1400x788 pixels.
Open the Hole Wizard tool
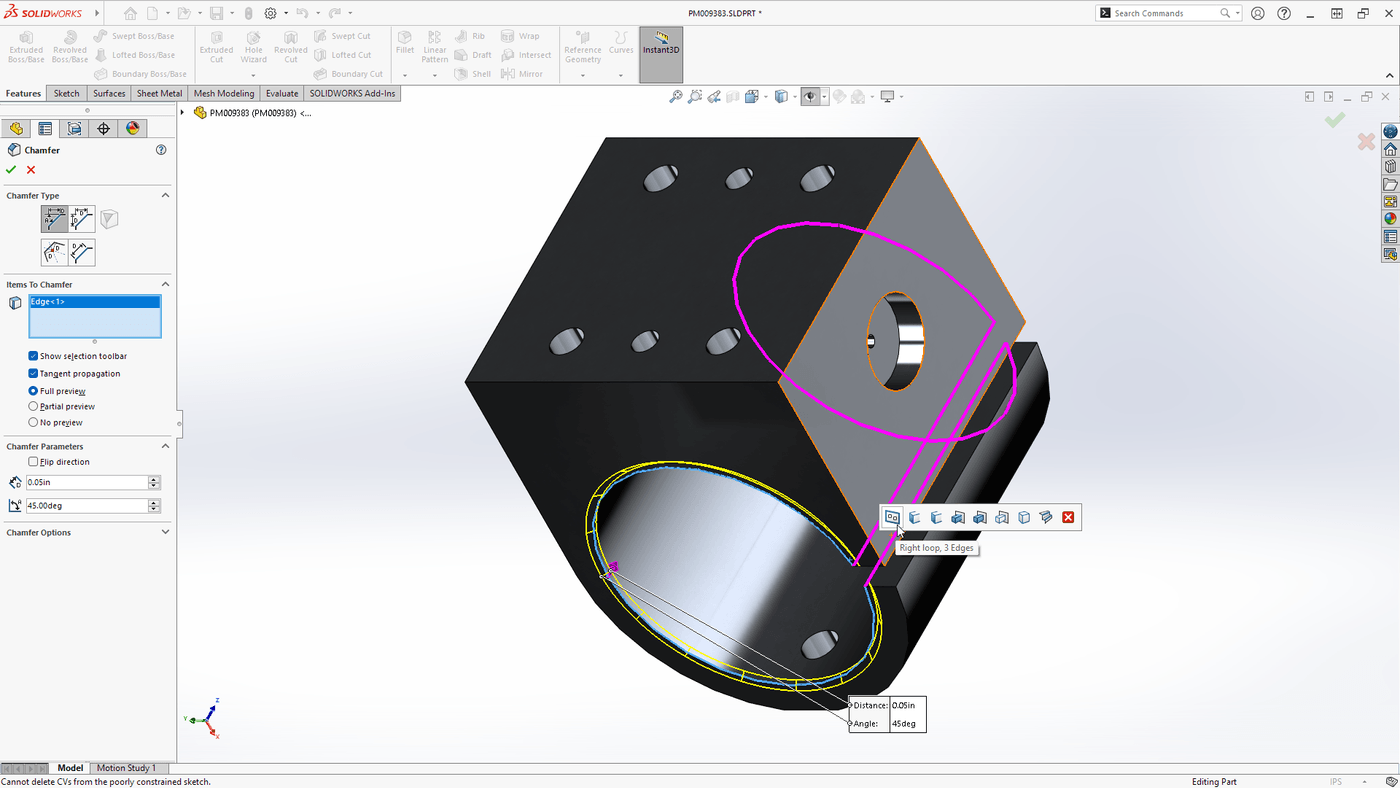[x=253, y=45]
